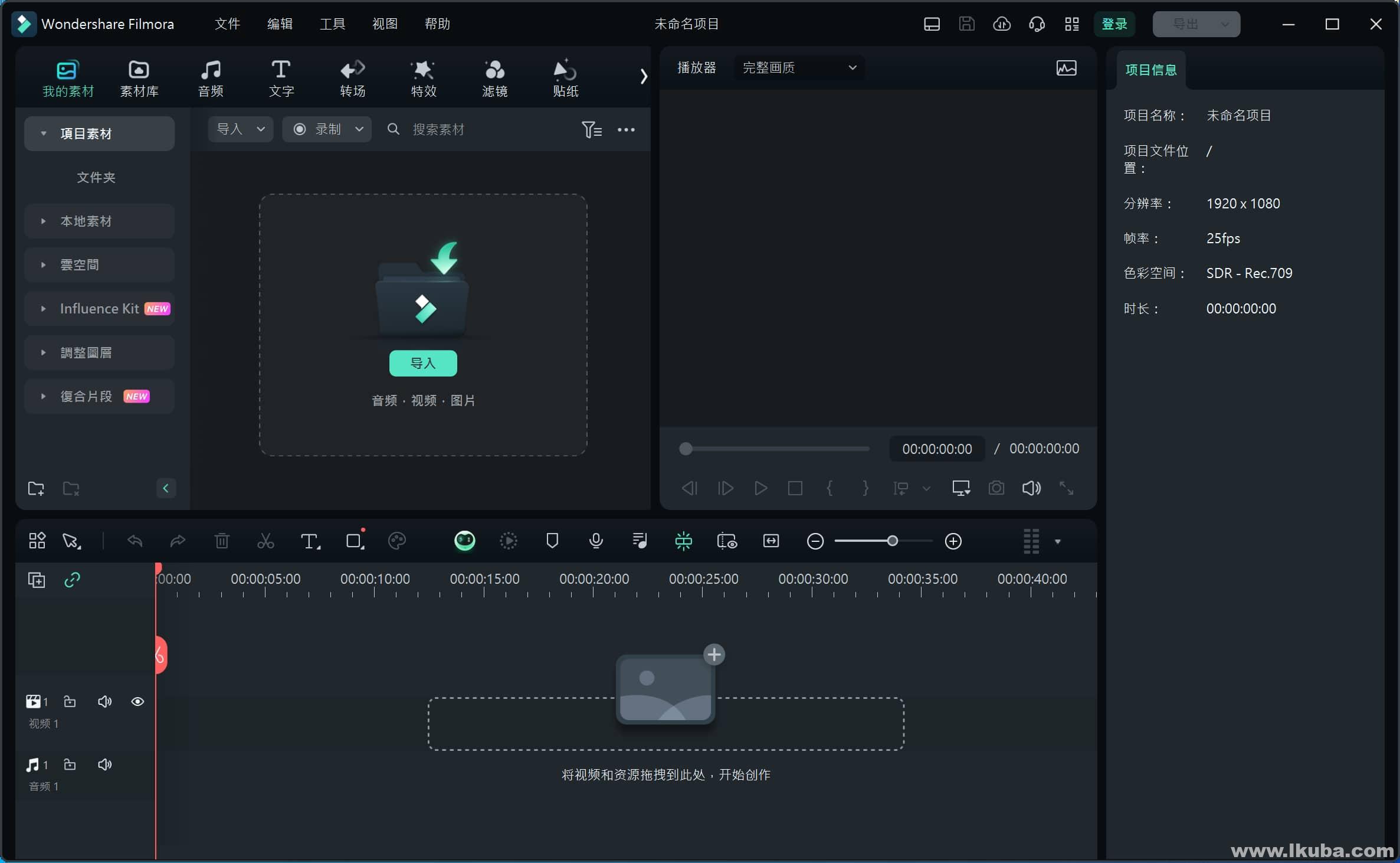Step forward one frame in player
Screen dimensions: 1400x863
click(725, 488)
